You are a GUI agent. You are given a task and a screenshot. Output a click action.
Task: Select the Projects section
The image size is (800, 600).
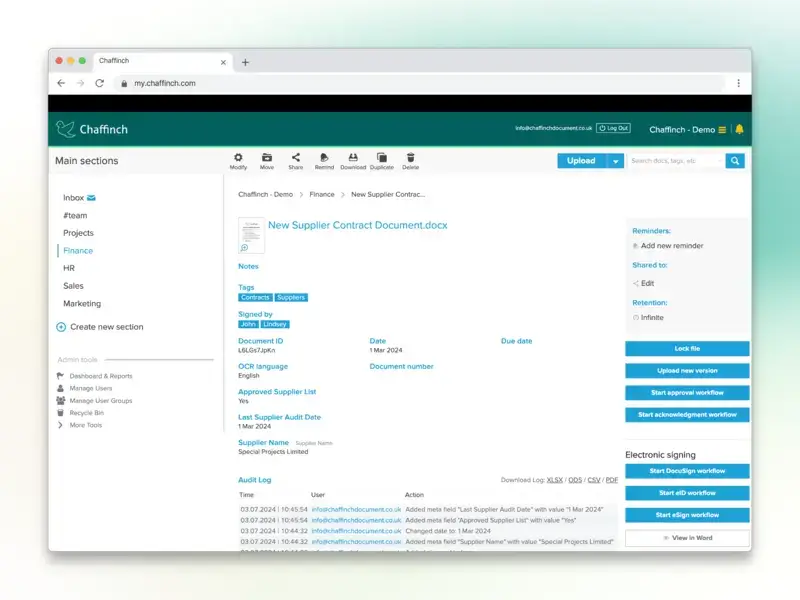click(79, 233)
